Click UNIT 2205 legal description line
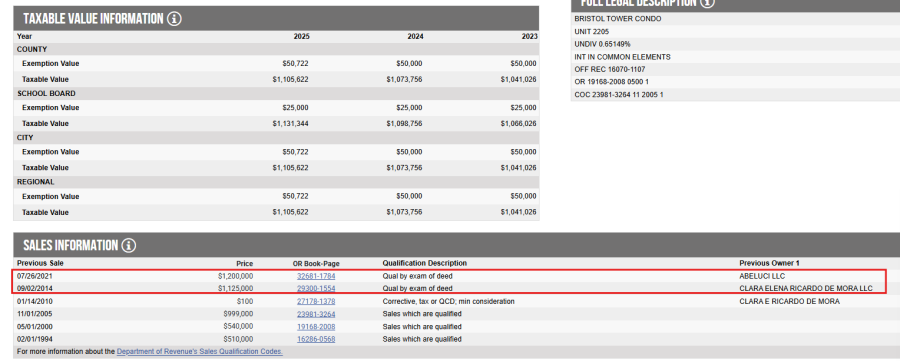Viewport: 900px width, 361px height. pos(592,32)
